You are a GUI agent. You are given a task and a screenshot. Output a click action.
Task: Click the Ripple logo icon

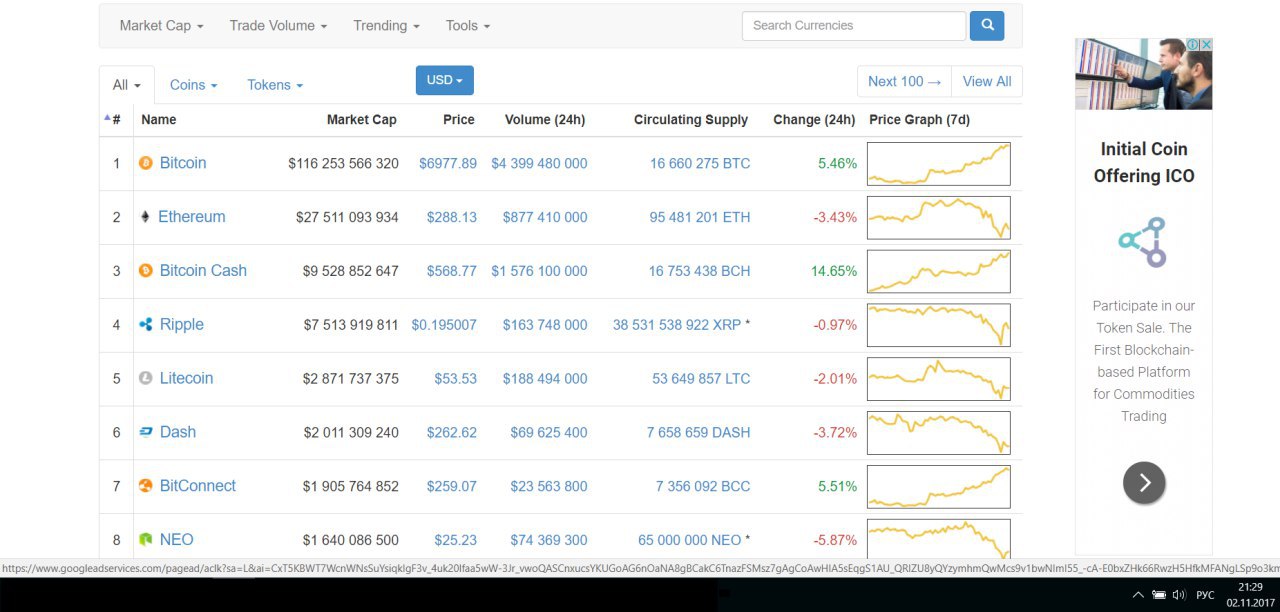click(146, 325)
